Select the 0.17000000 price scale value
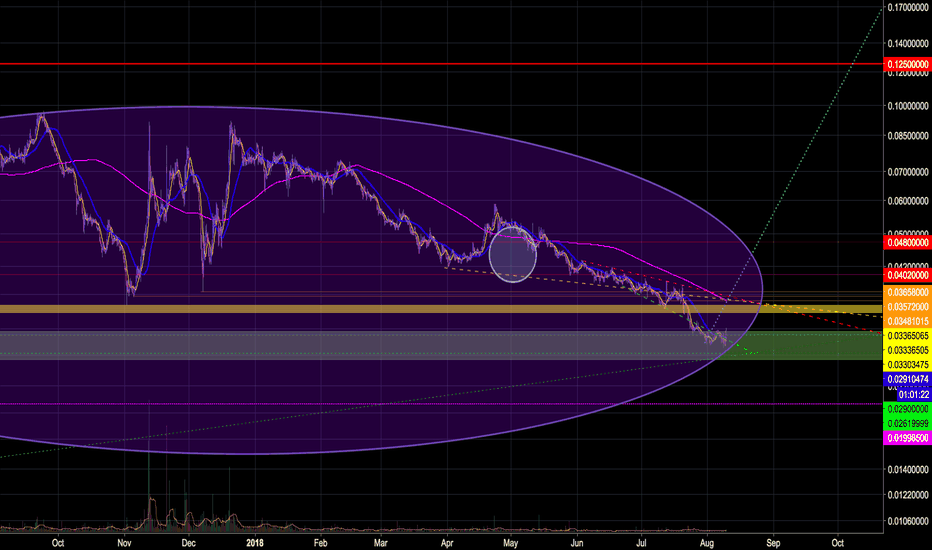The width and height of the screenshot is (932, 550). pos(908,8)
